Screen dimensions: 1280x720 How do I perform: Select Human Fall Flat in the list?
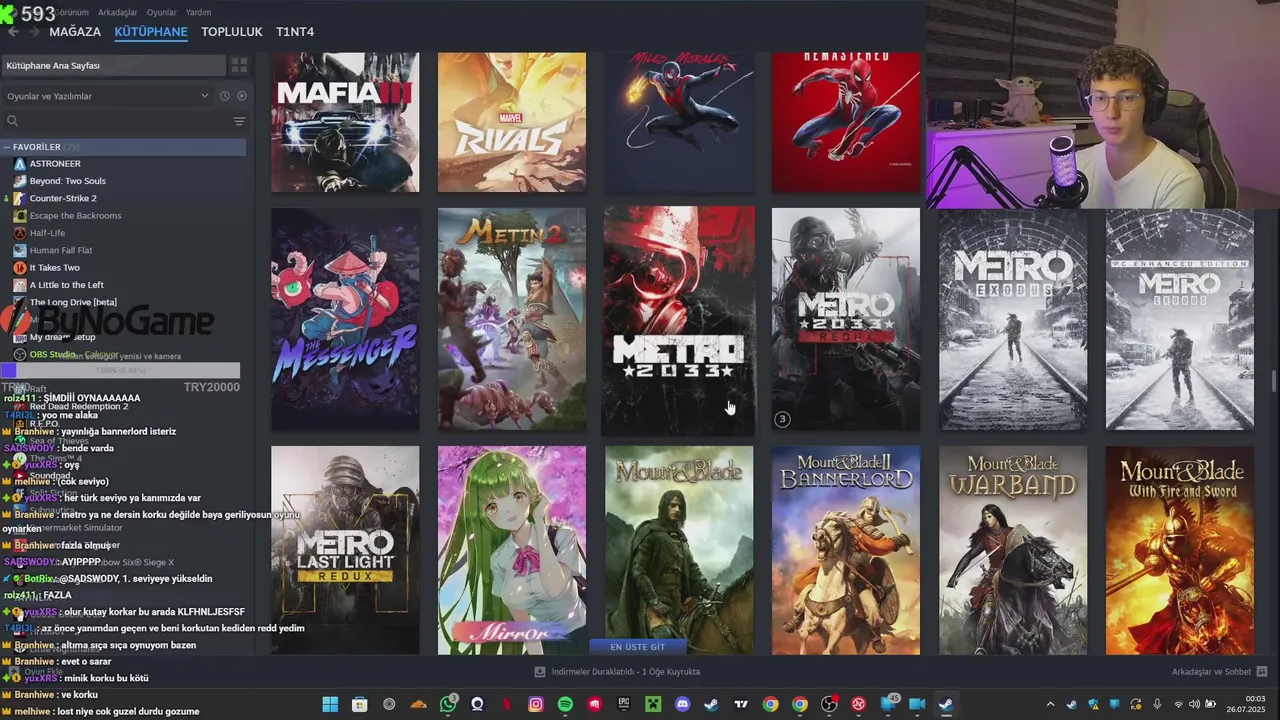coord(61,250)
